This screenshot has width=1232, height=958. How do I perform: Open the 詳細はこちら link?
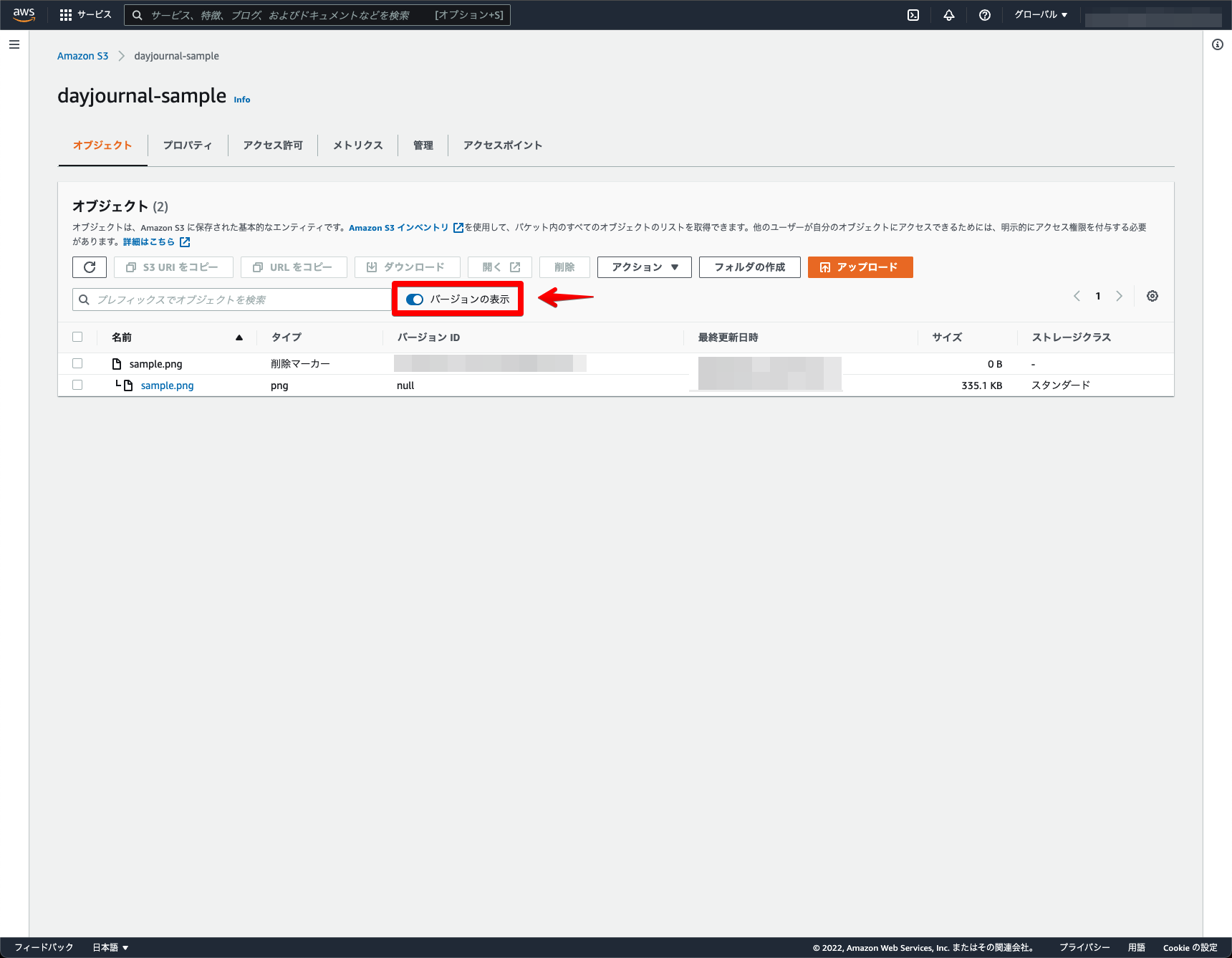pos(149,242)
